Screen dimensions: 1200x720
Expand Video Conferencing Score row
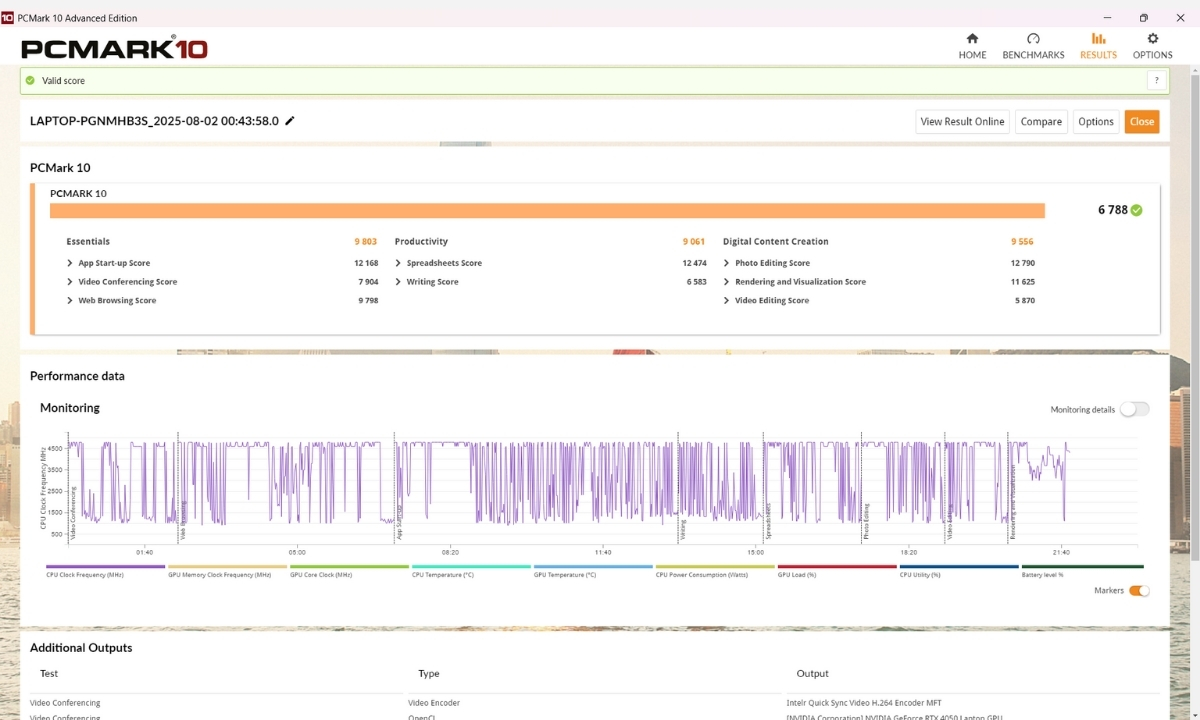[x=122, y=282]
